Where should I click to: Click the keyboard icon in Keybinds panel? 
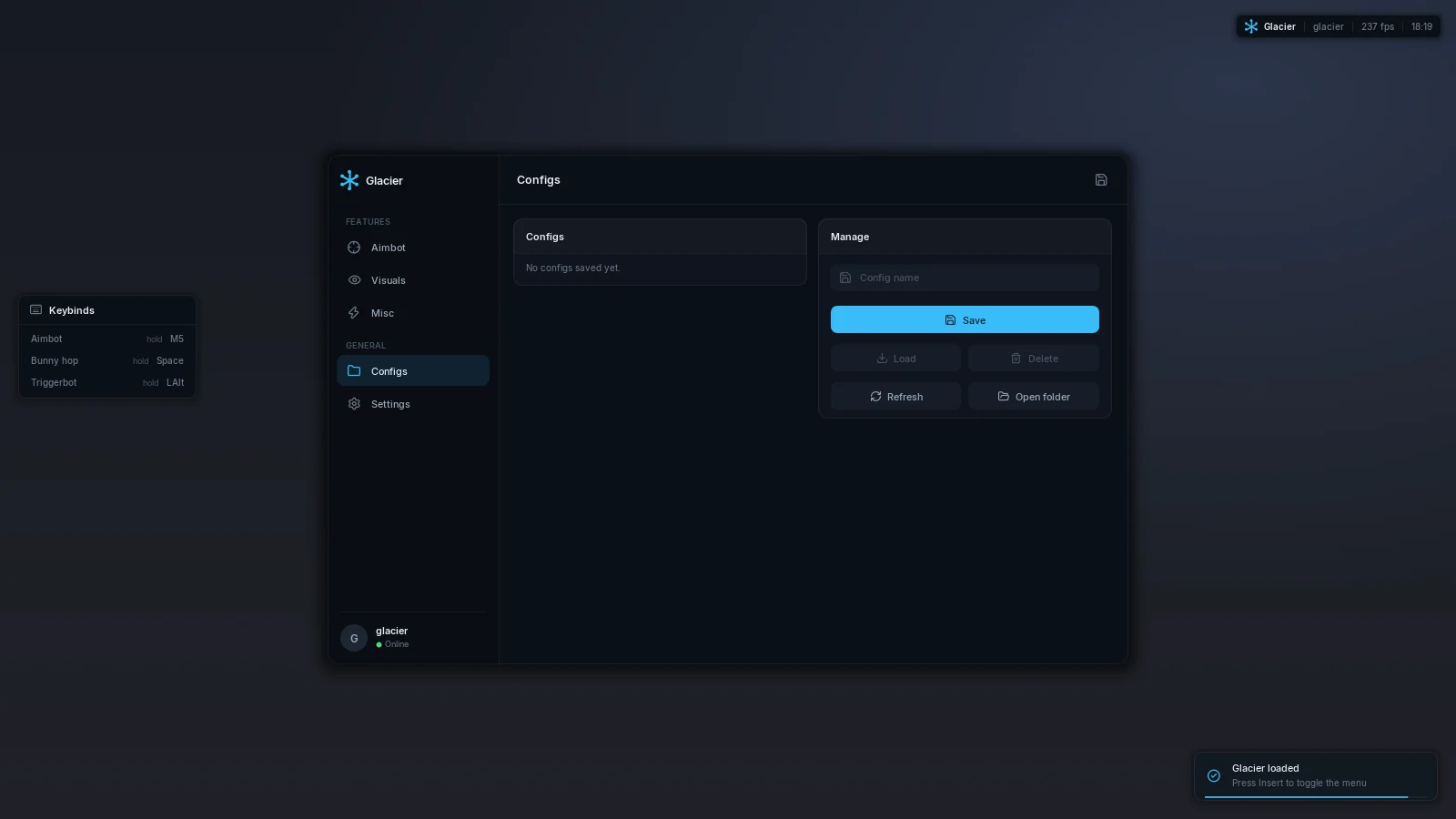pyautogui.click(x=36, y=310)
